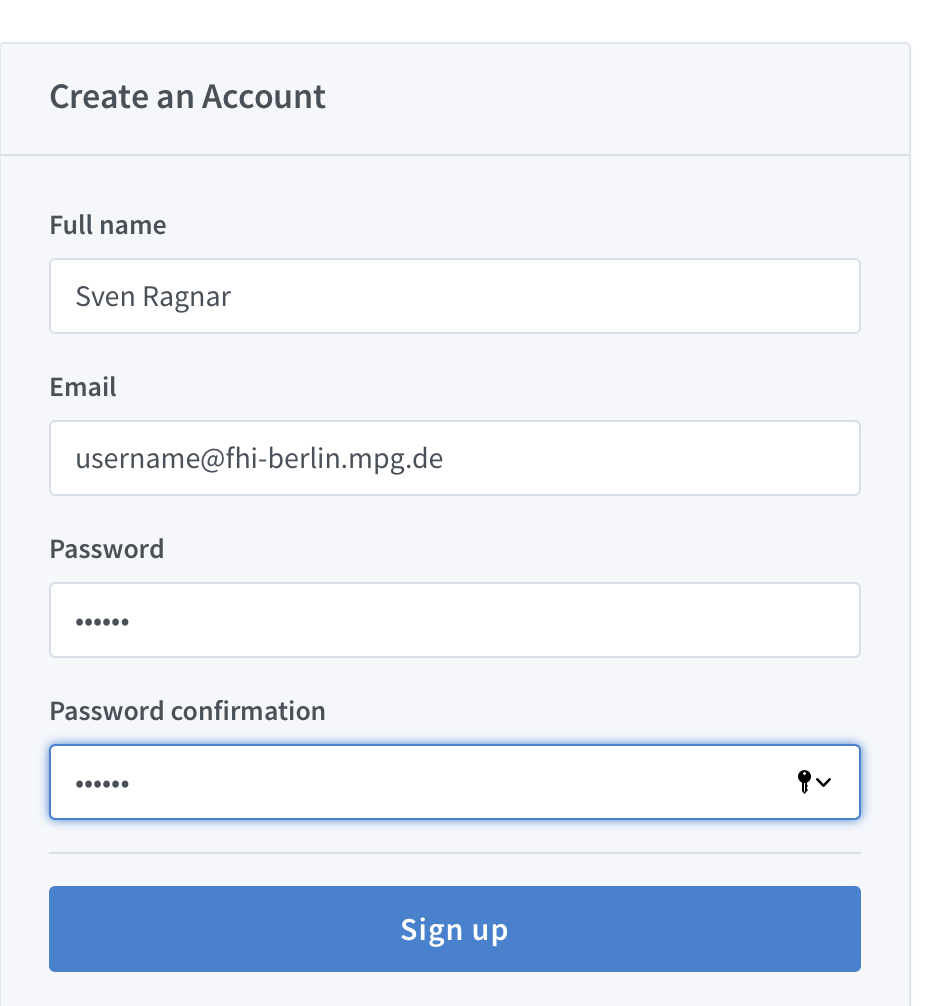Focus the Email input field
This screenshot has height=1006, width=936.
coord(455,458)
